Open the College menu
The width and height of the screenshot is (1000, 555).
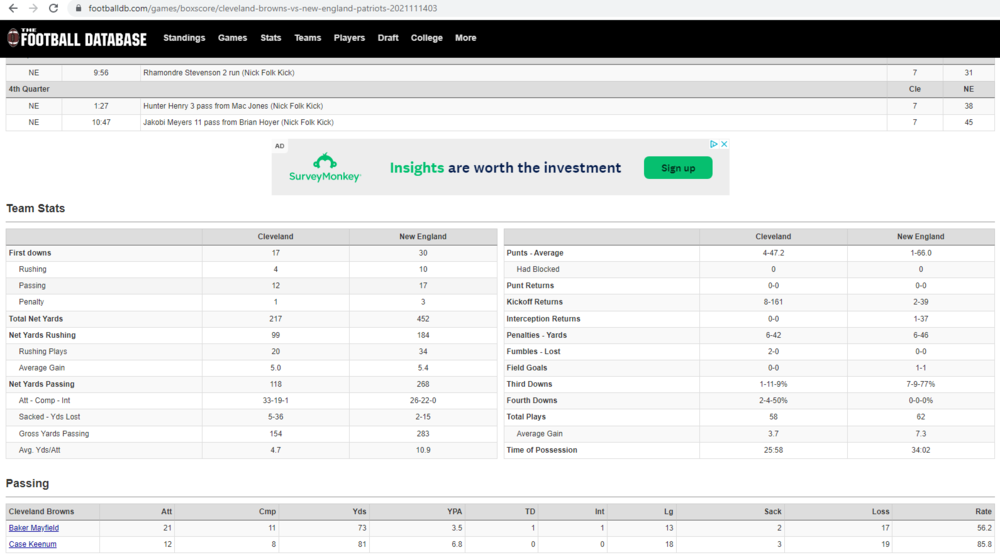tap(427, 38)
